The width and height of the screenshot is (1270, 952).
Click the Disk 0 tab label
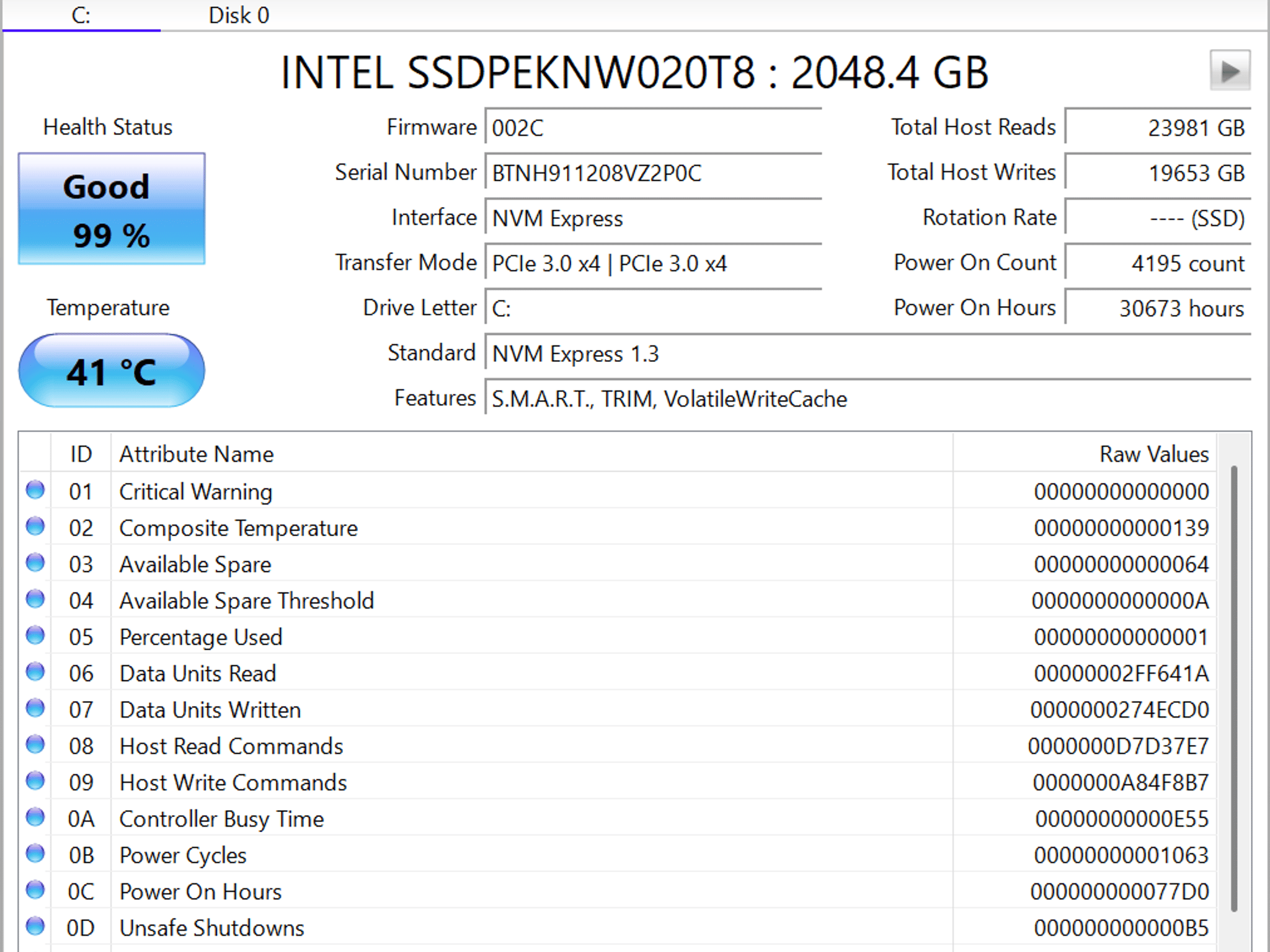[239, 15]
